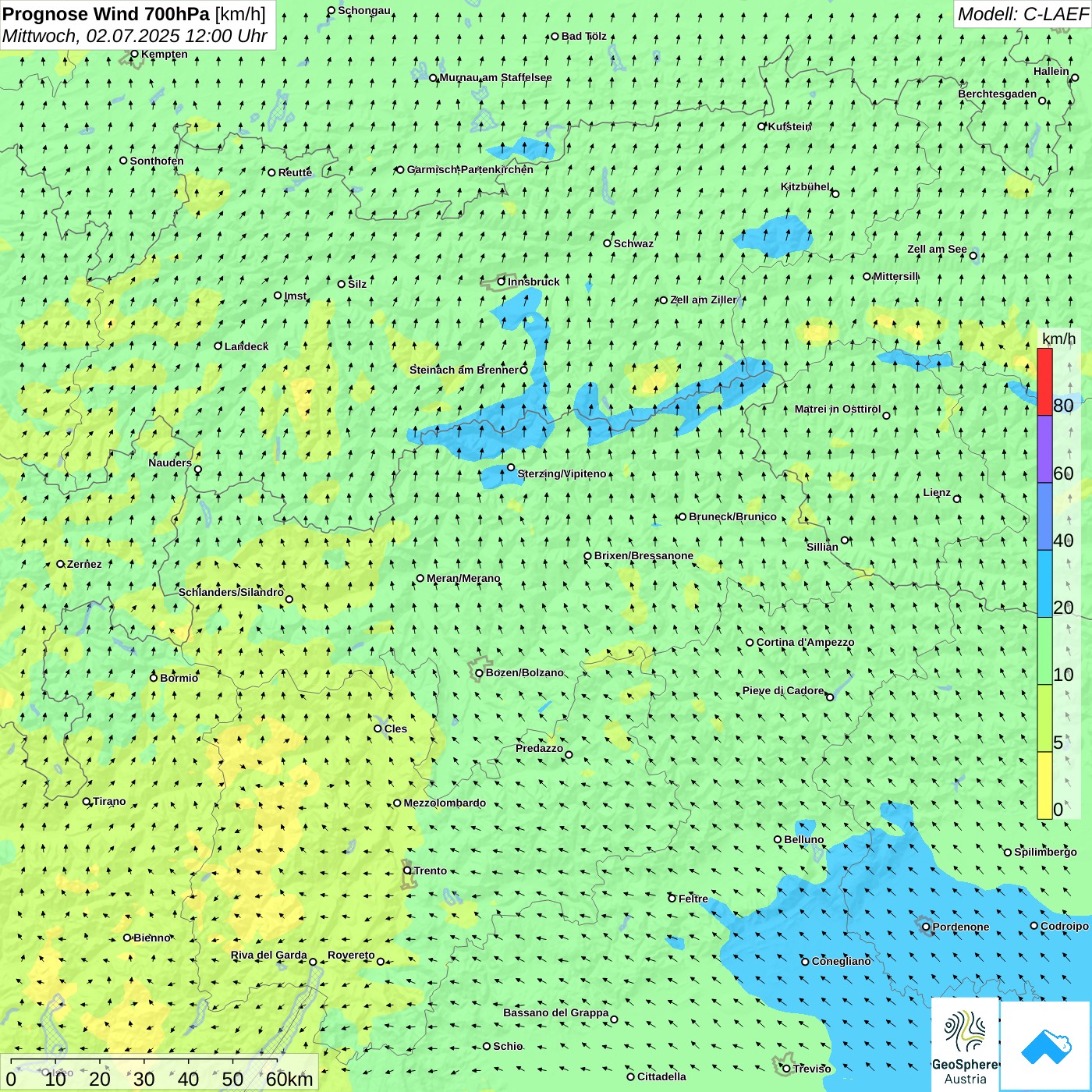Click the 'Sonthofen' label
The height and width of the screenshot is (1092, 1092).
tap(157, 161)
